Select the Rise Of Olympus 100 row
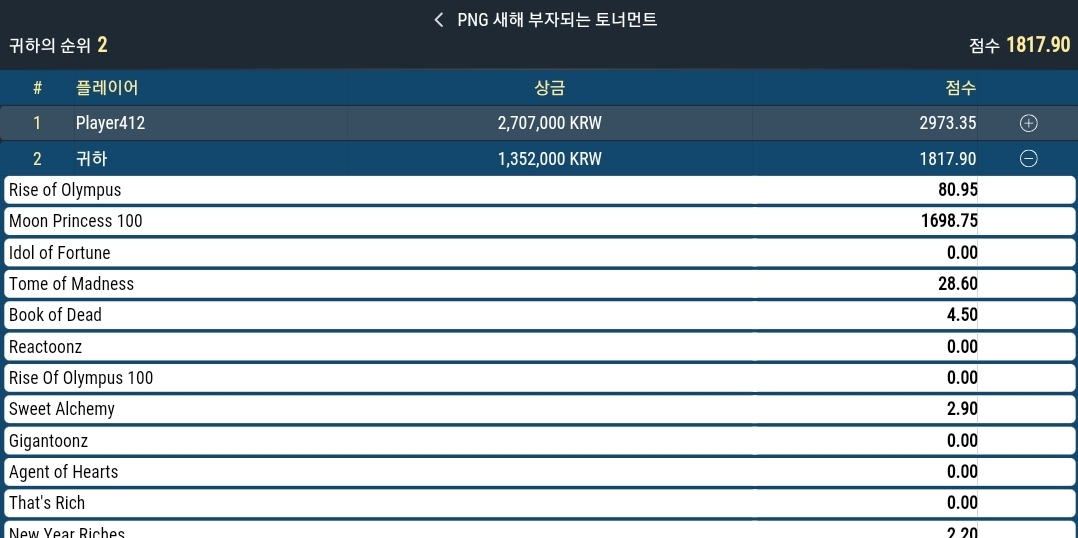1078x538 pixels. [539, 377]
